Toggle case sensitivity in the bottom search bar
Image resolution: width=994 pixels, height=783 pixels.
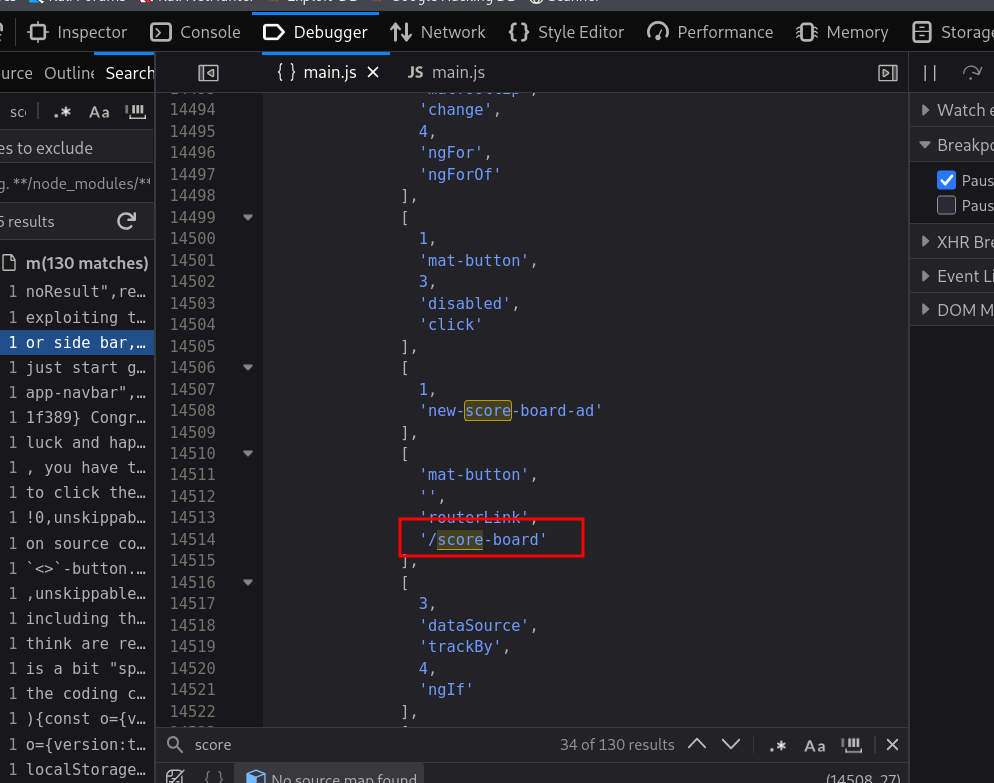point(815,745)
